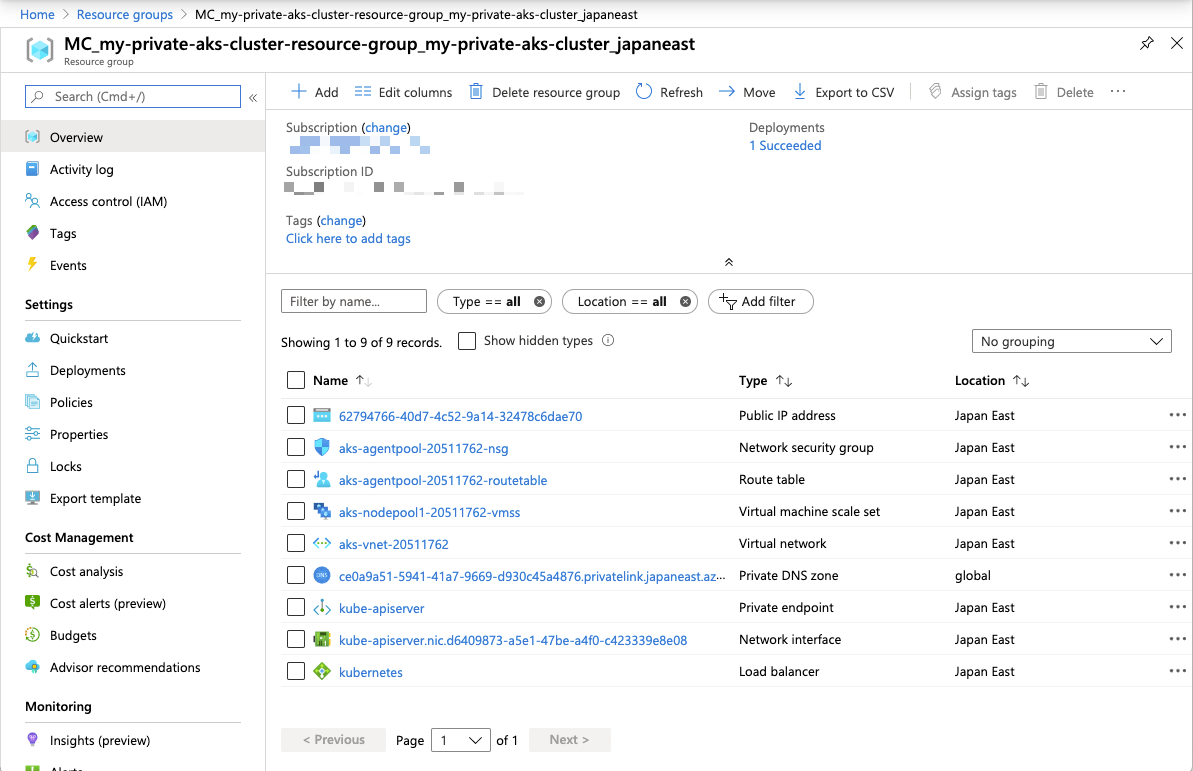
Task: Open context menu for aks-vnet-20511762 row
Action: (x=1177, y=543)
